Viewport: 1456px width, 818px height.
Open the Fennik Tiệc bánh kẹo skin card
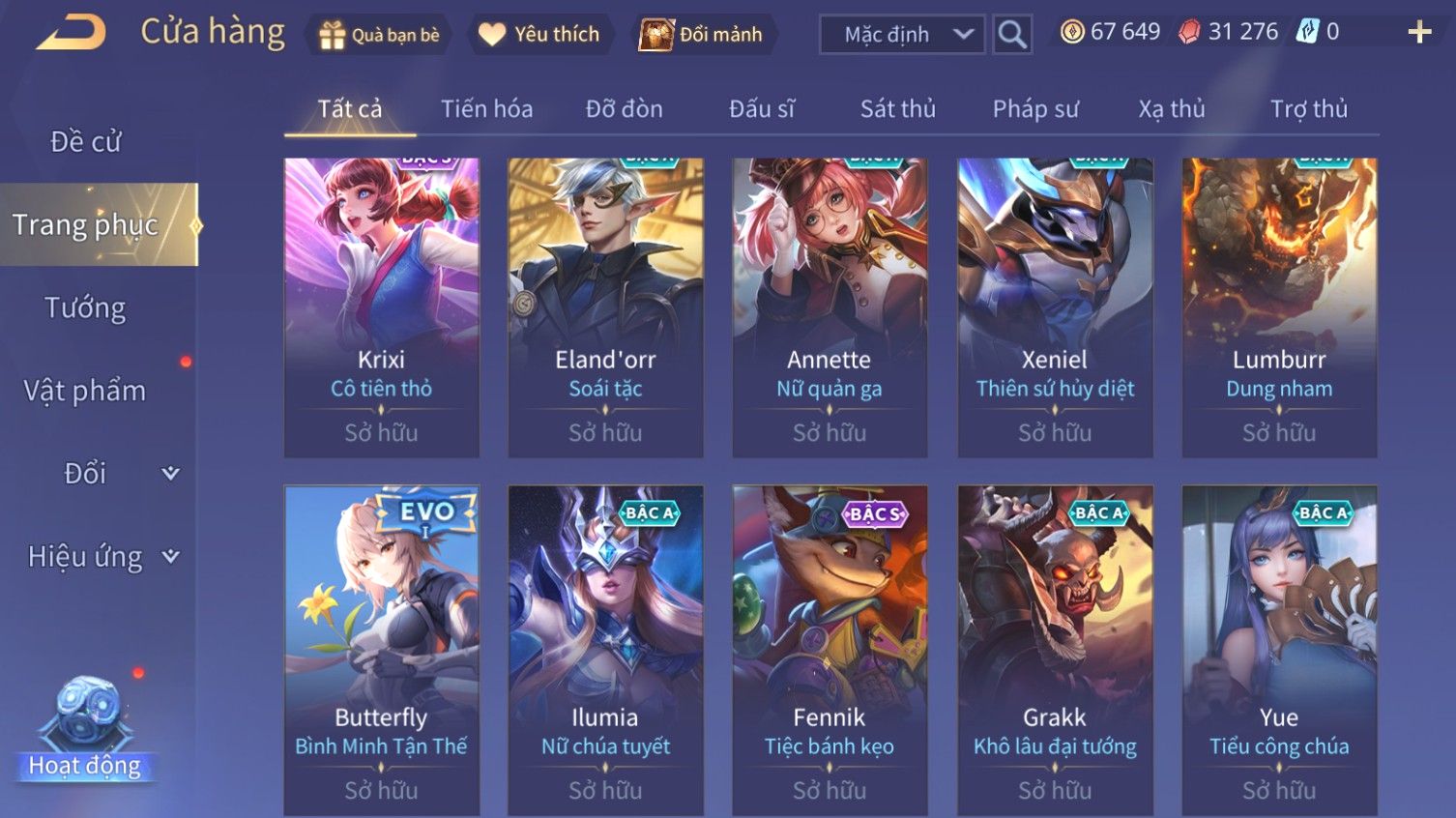pos(830,651)
